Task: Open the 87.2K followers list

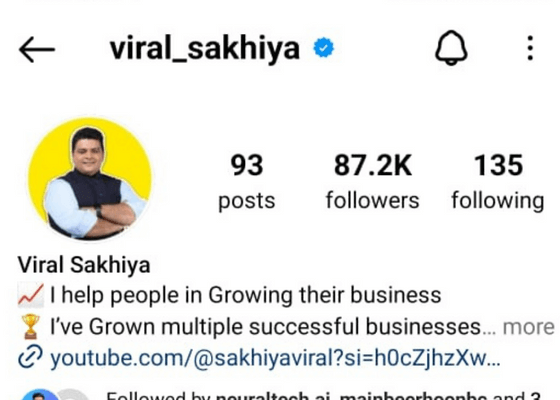Action: tap(372, 183)
